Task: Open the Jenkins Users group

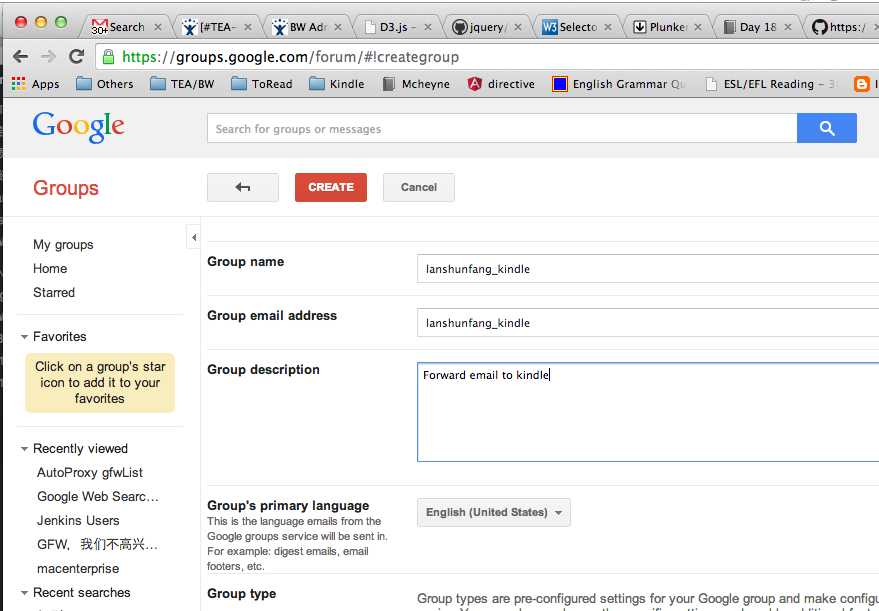Action: (78, 521)
